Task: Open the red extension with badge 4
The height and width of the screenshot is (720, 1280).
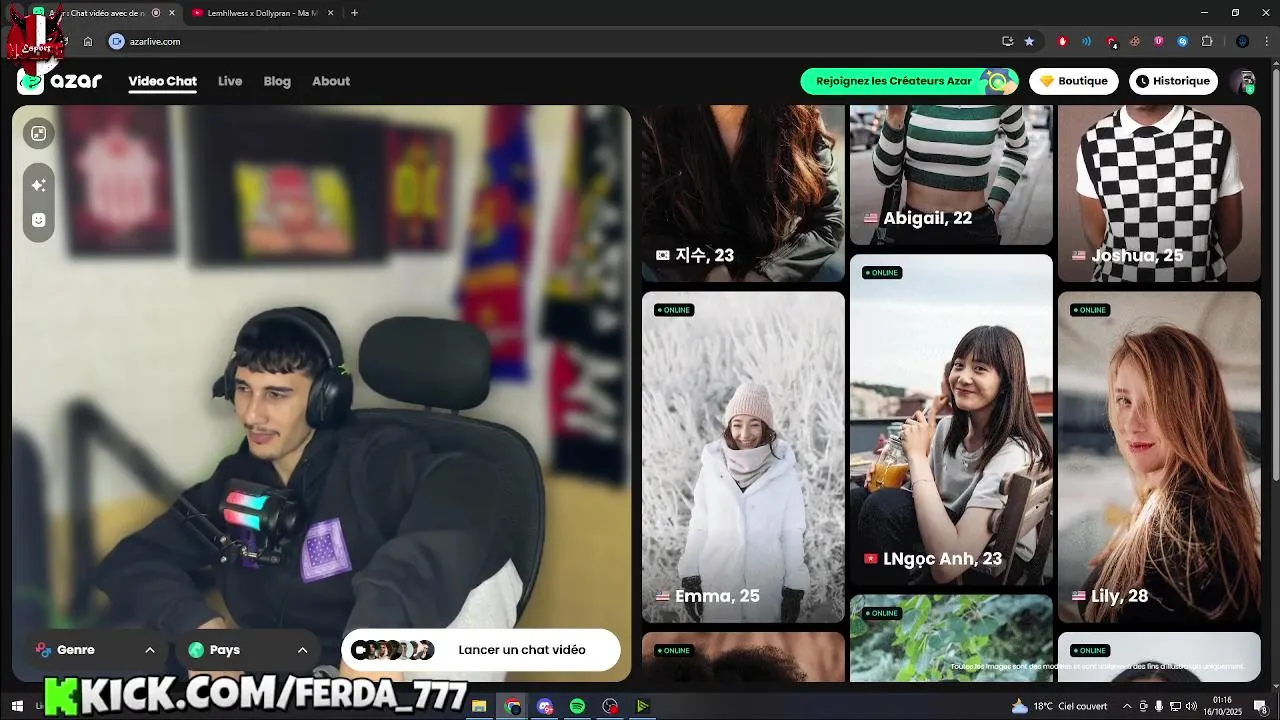Action: click(1111, 42)
